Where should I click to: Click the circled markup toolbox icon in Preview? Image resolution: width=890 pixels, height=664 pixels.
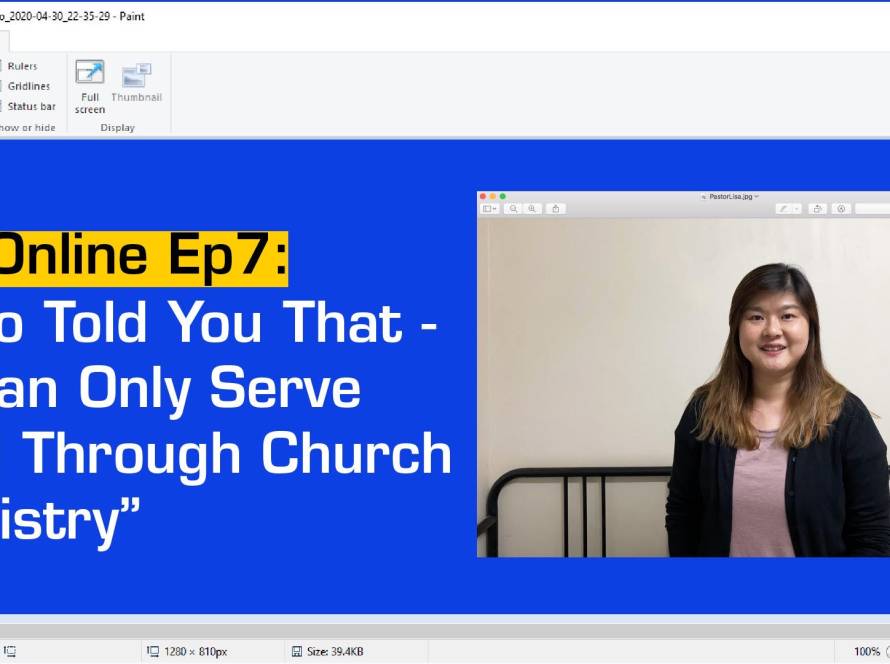click(841, 209)
